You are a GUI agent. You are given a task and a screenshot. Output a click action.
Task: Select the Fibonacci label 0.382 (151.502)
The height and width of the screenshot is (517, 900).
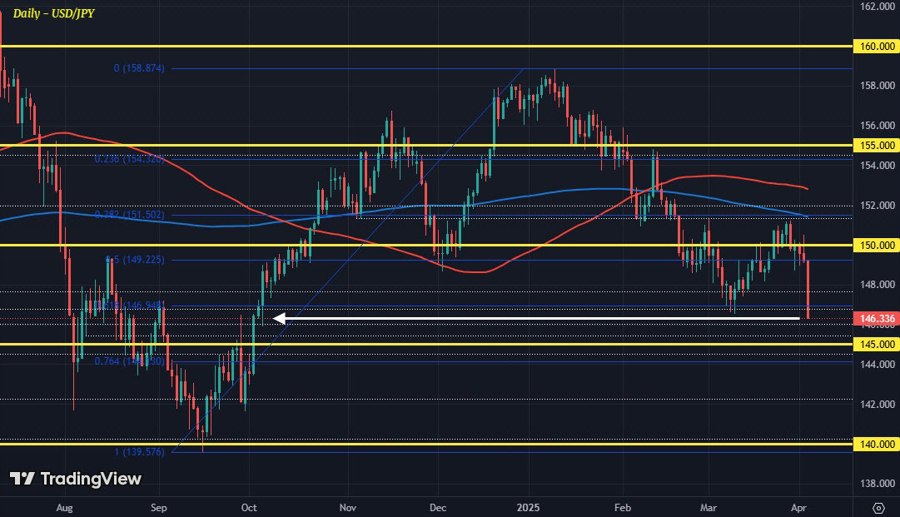(130, 215)
